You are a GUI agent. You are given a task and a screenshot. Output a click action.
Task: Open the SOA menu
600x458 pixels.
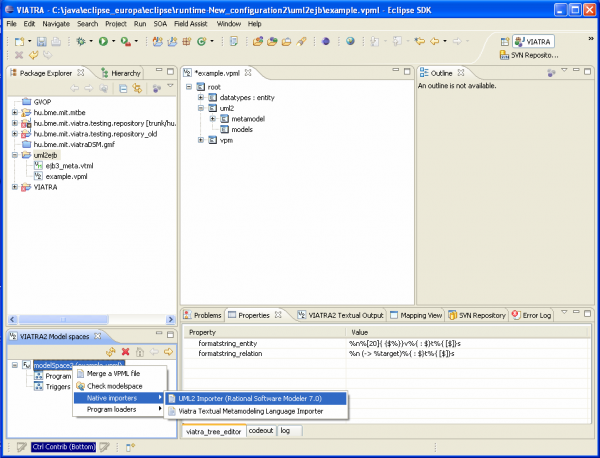tap(160, 24)
